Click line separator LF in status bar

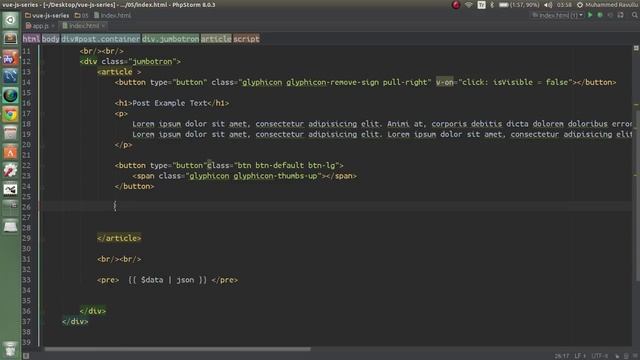pyautogui.click(x=580, y=356)
